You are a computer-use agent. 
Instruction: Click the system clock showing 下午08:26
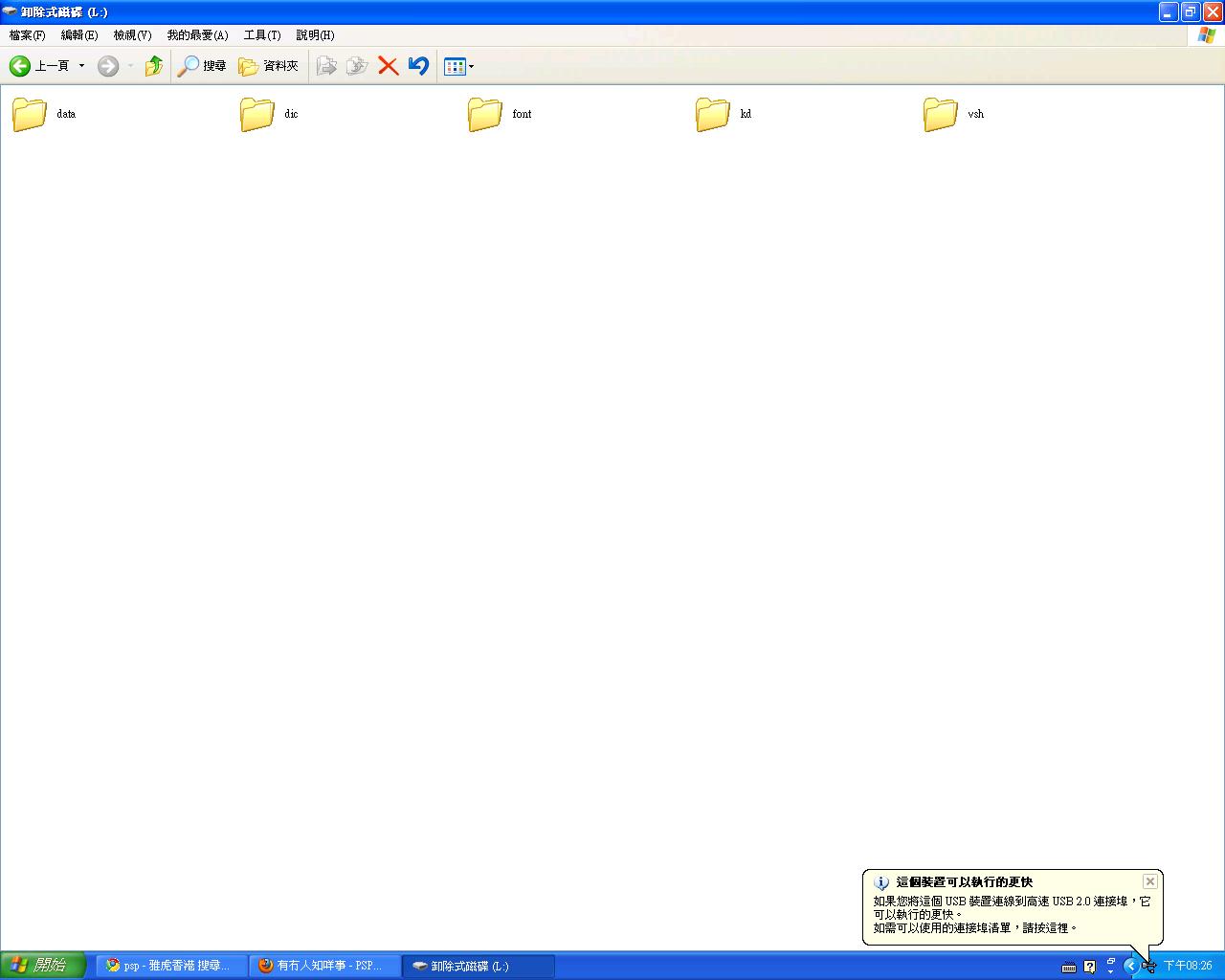(1188, 967)
